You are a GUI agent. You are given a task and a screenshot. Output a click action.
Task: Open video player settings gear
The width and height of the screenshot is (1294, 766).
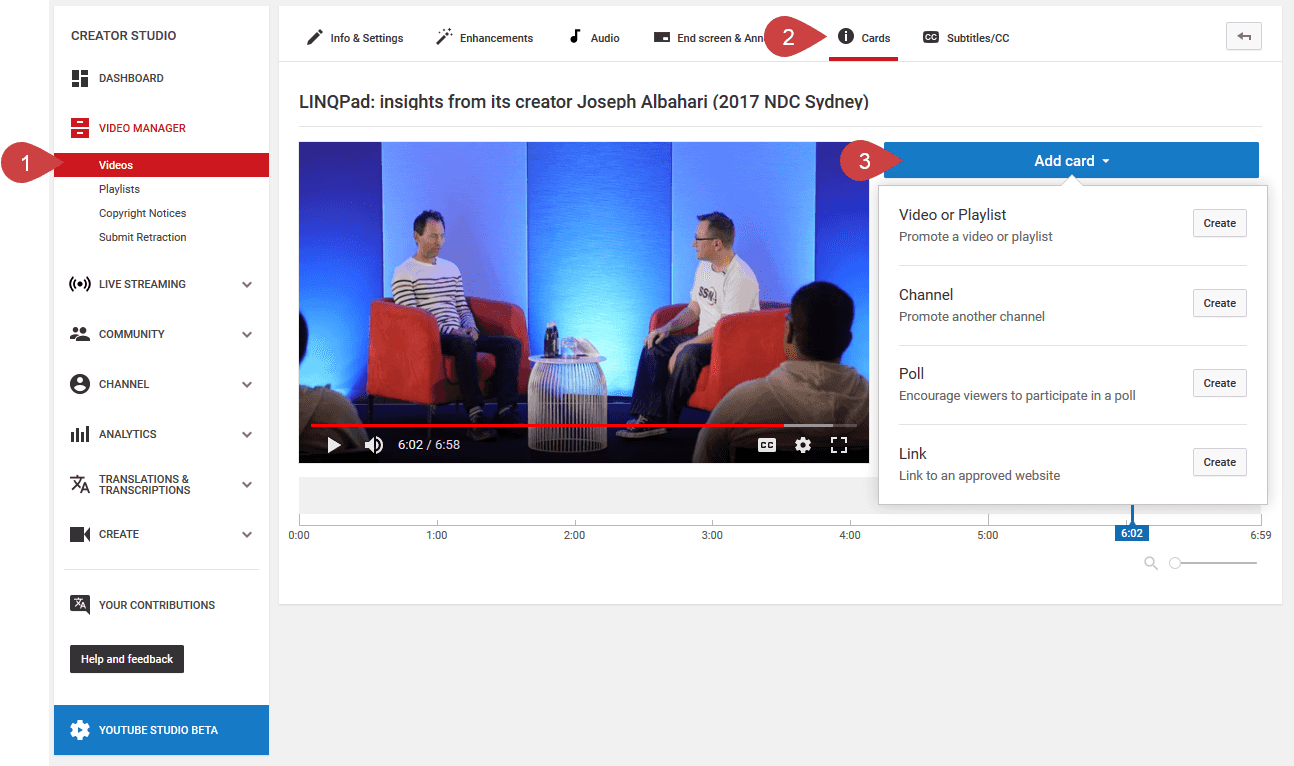803,445
